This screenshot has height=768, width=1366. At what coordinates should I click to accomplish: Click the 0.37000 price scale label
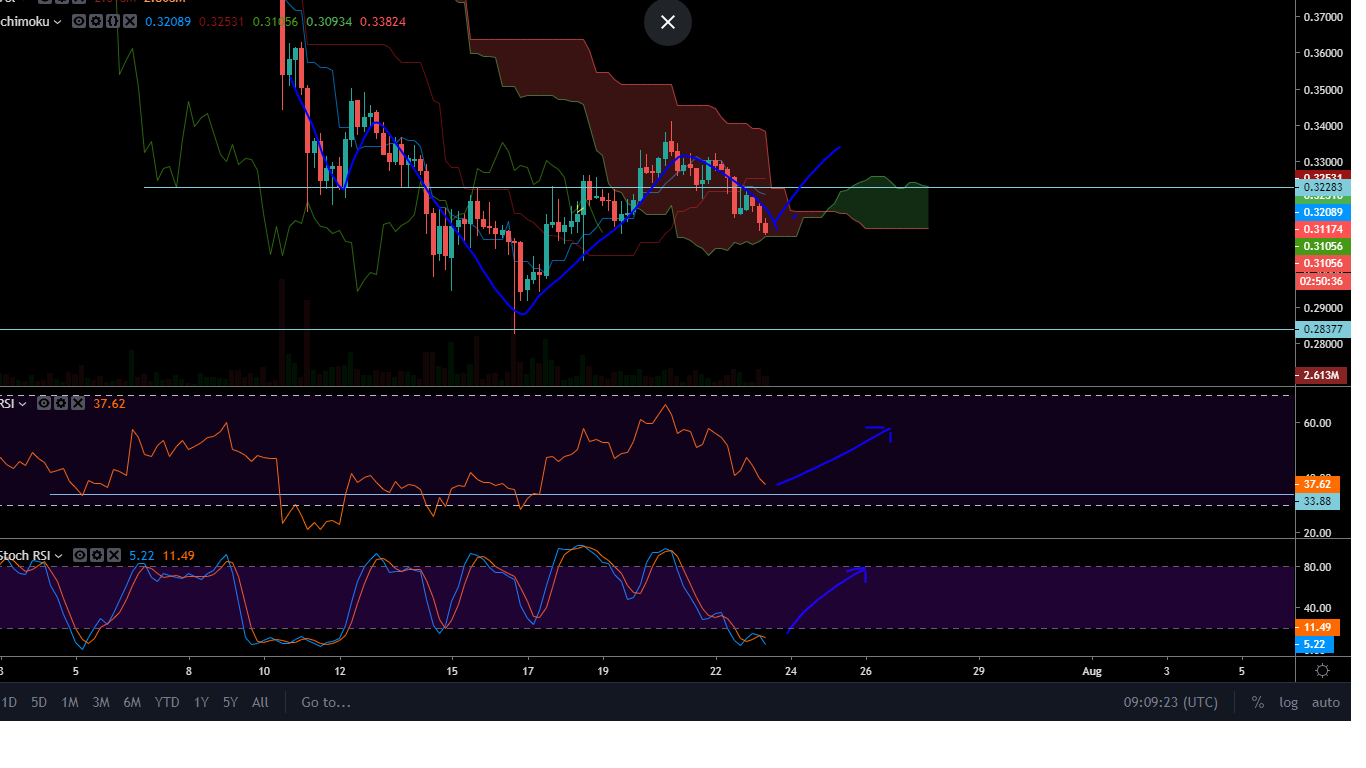tap(1322, 17)
